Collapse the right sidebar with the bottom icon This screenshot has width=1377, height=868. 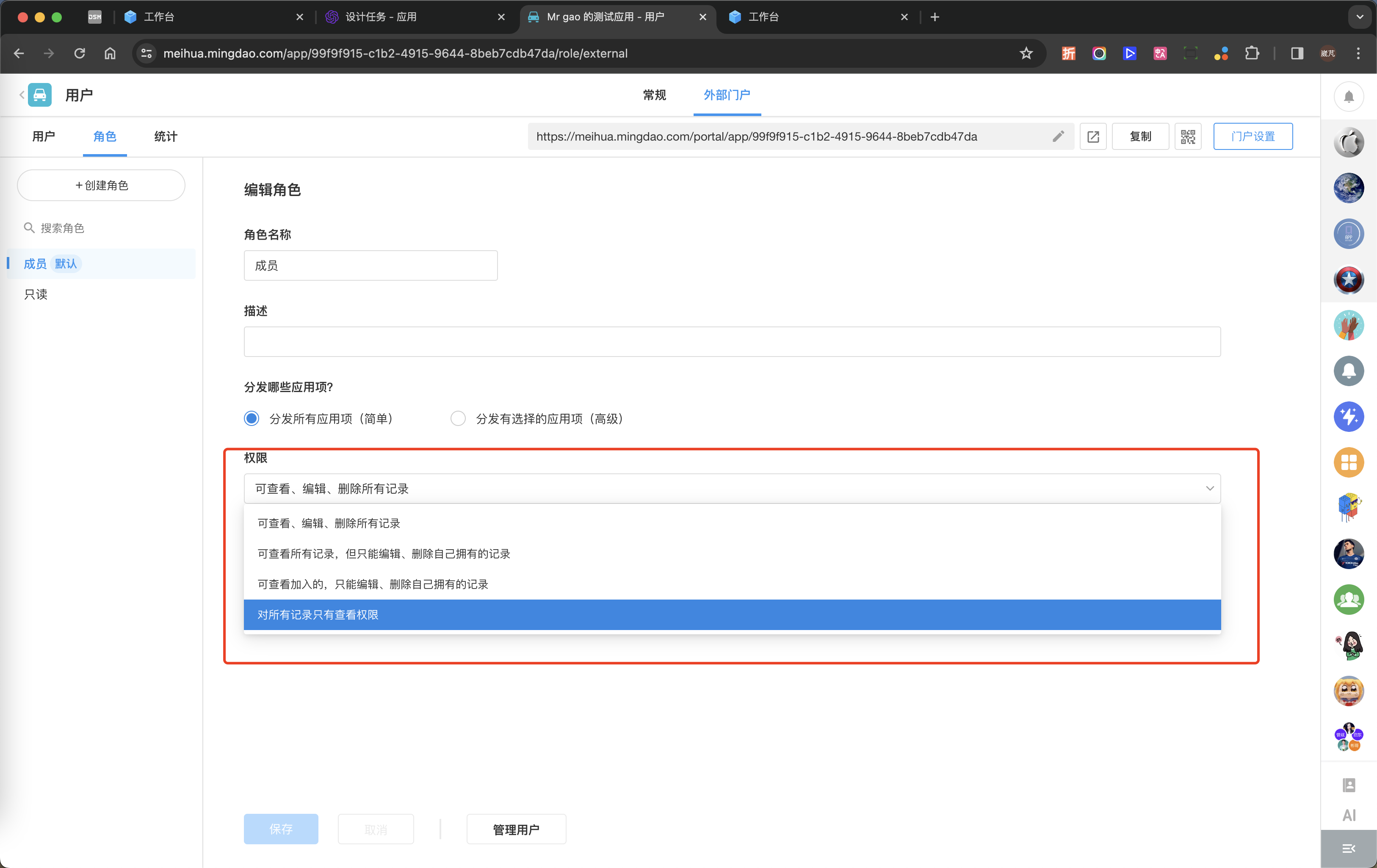coord(1348,849)
